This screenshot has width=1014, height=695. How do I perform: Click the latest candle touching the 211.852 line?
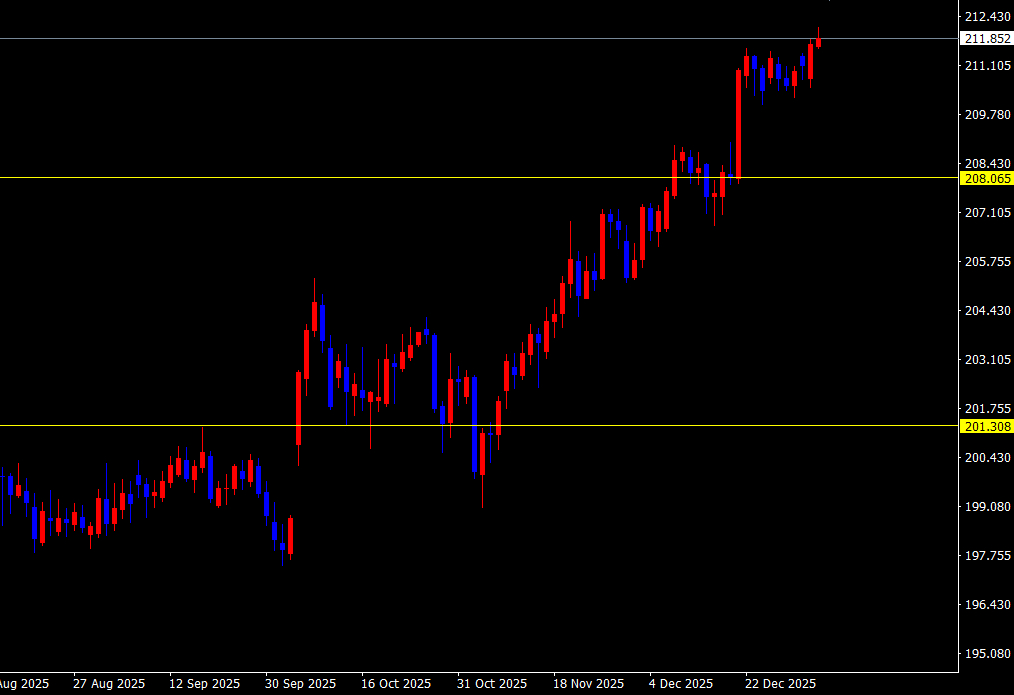pyautogui.click(x=819, y=42)
